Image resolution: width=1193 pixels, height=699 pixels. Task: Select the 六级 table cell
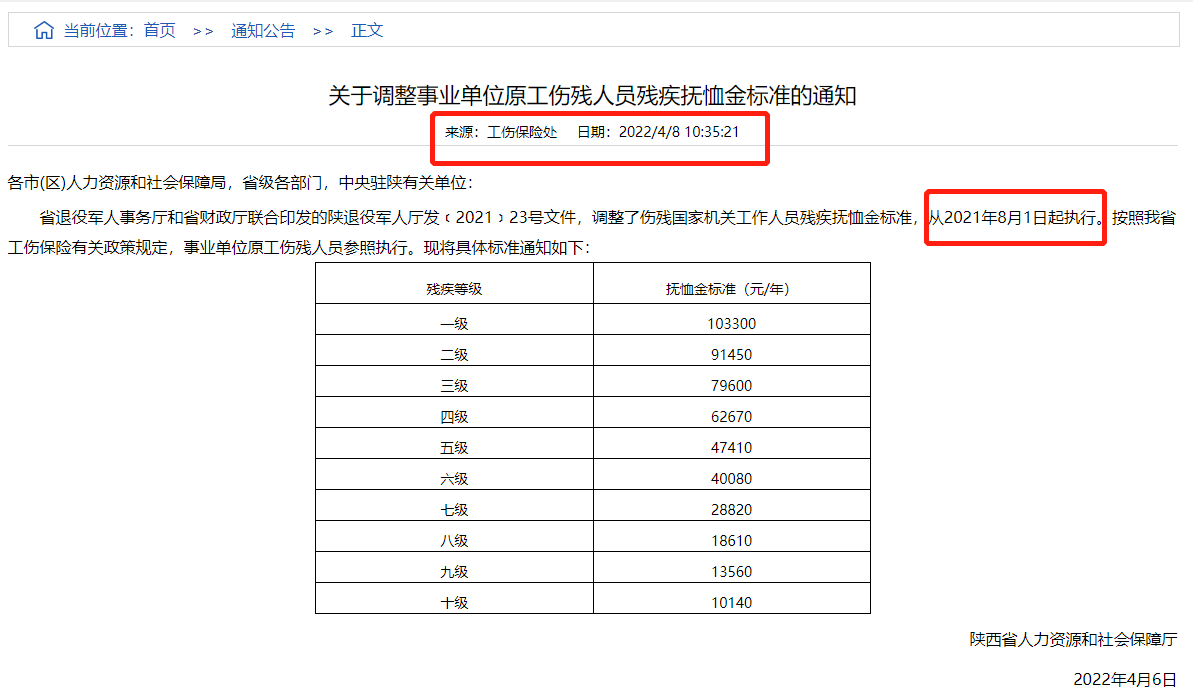454,475
